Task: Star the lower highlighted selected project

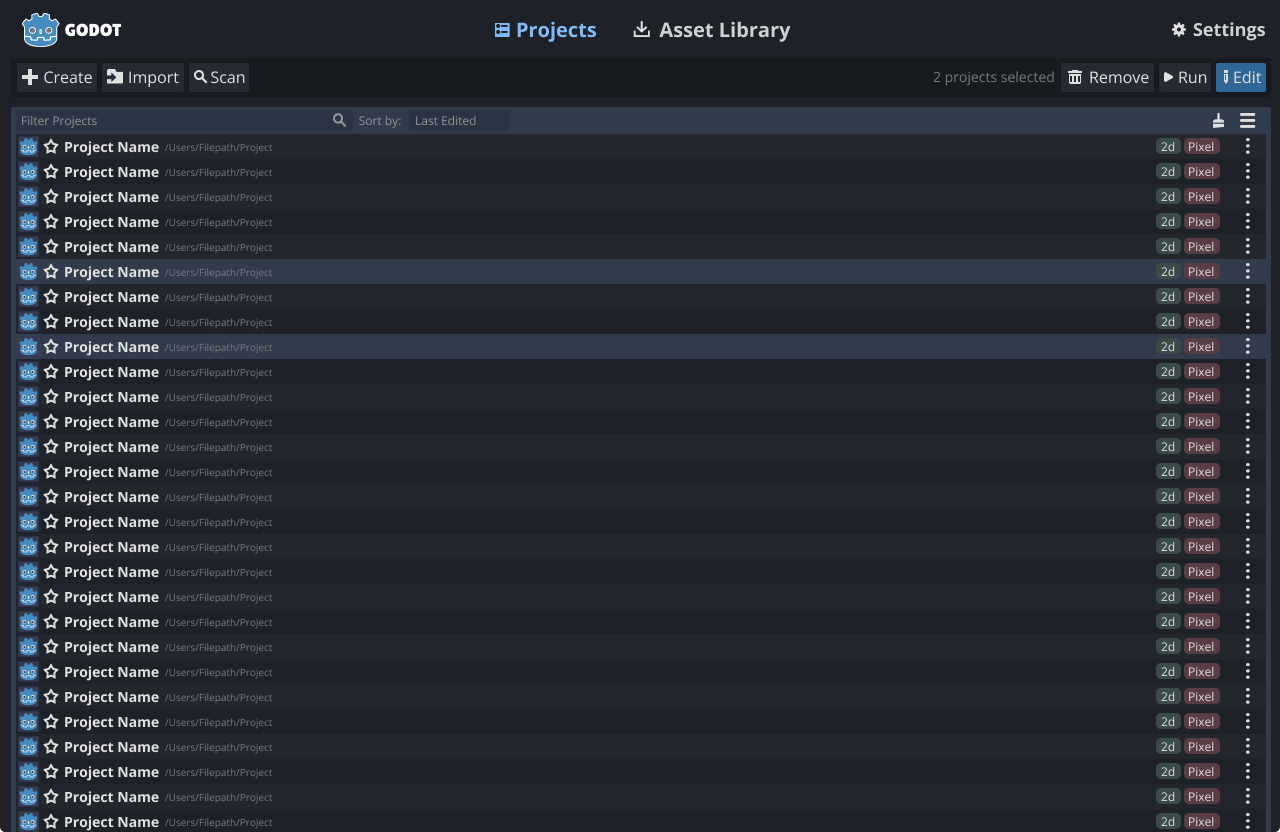Action: 51,346
